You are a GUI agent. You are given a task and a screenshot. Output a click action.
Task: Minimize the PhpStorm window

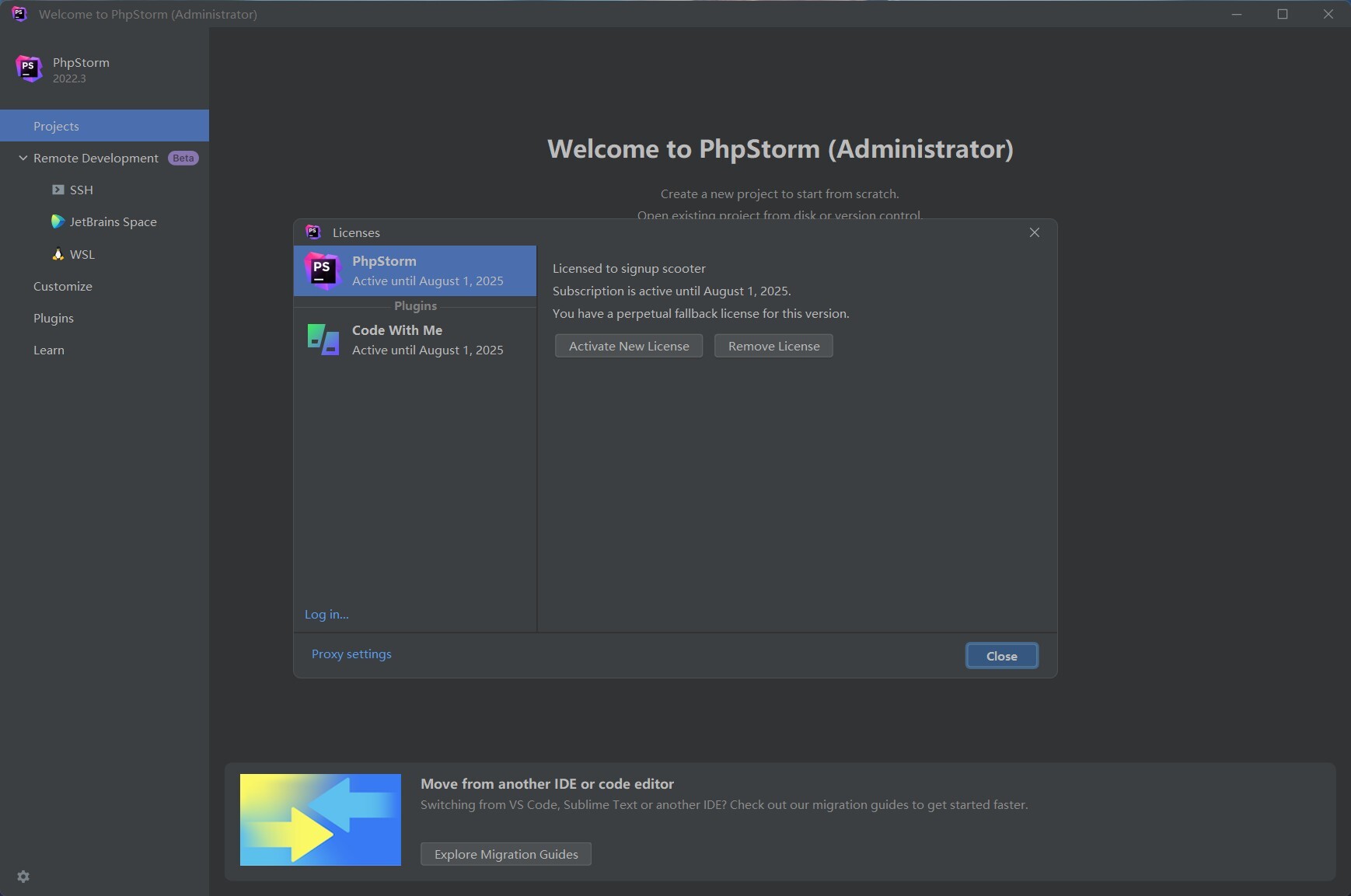(x=1237, y=14)
